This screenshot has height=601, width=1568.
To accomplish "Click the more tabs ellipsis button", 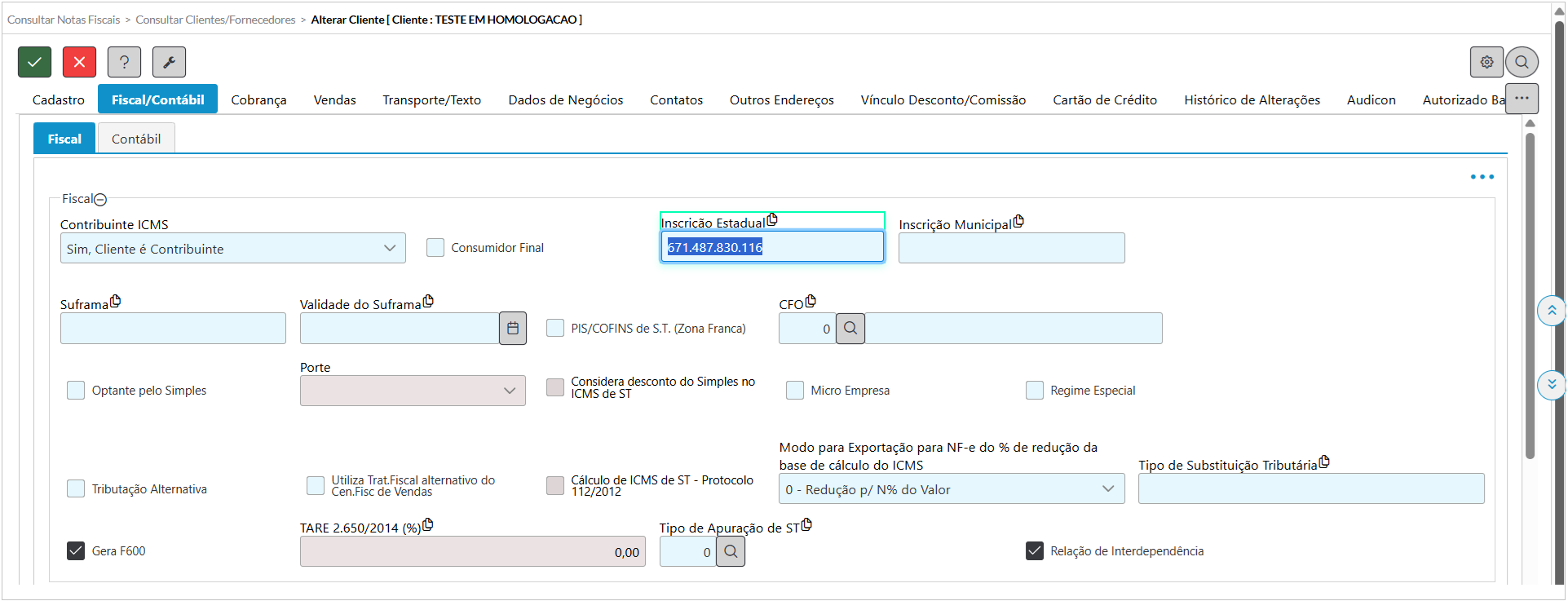I will coord(1522,98).
